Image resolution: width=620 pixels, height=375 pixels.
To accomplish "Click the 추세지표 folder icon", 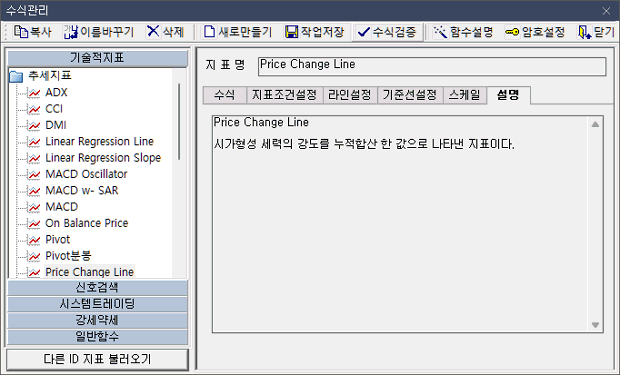I will pos(16,76).
